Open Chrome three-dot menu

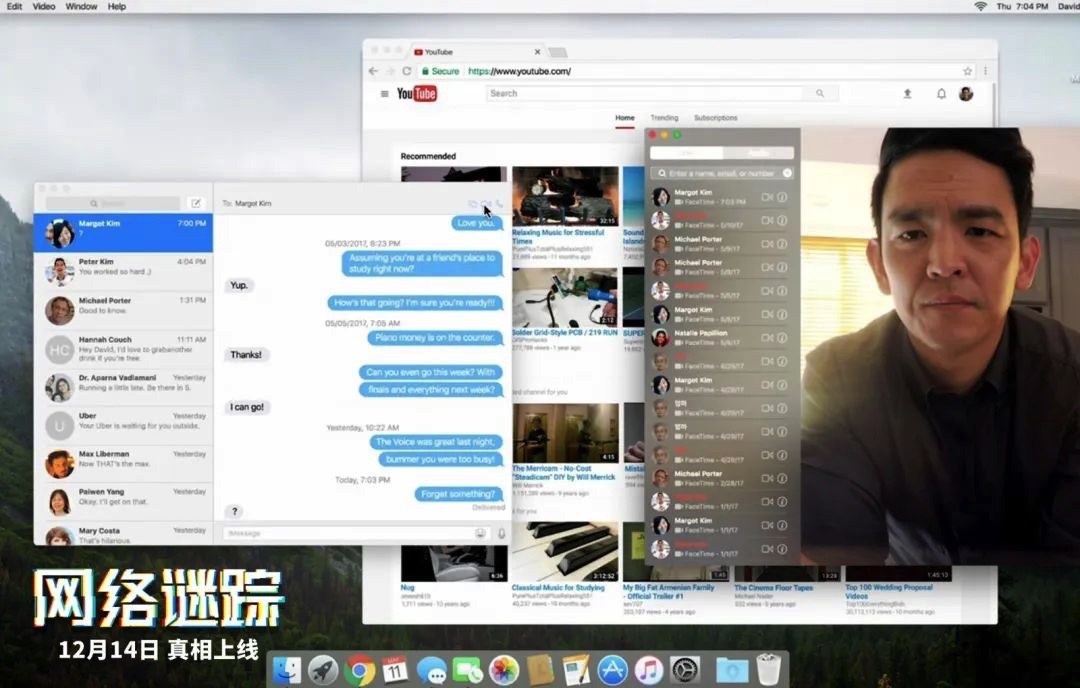tap(985, 71)
